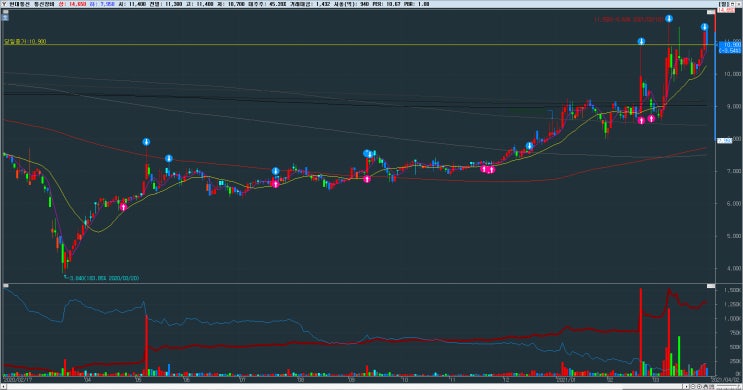Image resolution: width=743 pixels, height=390 pixels.
Task: Click the blue 10,900 current price tag on the axis
Action: (x=730, y=44)
